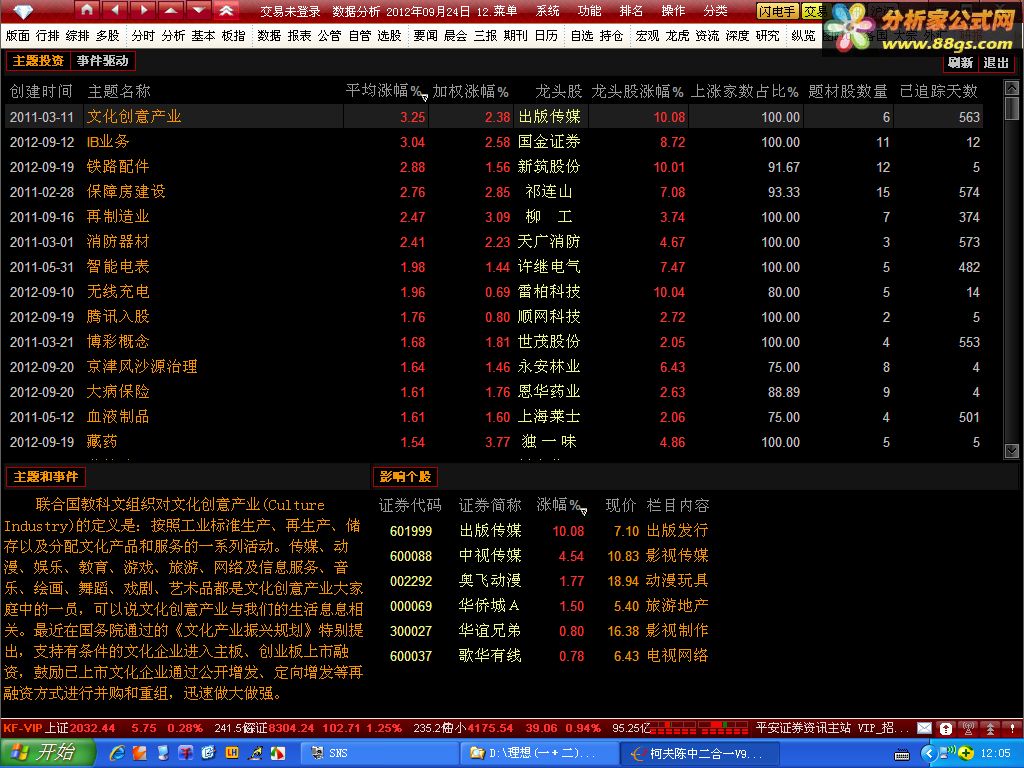Click the 刷新 refresh button
This screenshot has height=768, width=1024.
click(961, 63)
